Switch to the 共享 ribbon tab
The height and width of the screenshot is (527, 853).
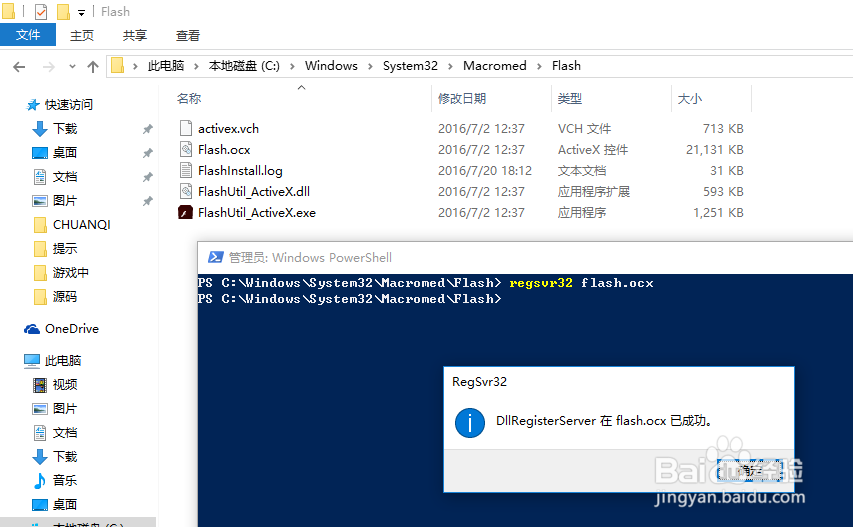pyautogui.click(x=134, y=35)
